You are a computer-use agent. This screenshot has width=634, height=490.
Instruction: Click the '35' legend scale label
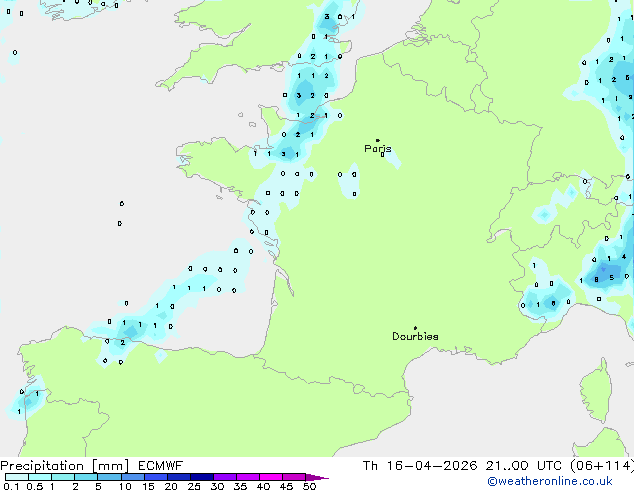tap(240, 486)
